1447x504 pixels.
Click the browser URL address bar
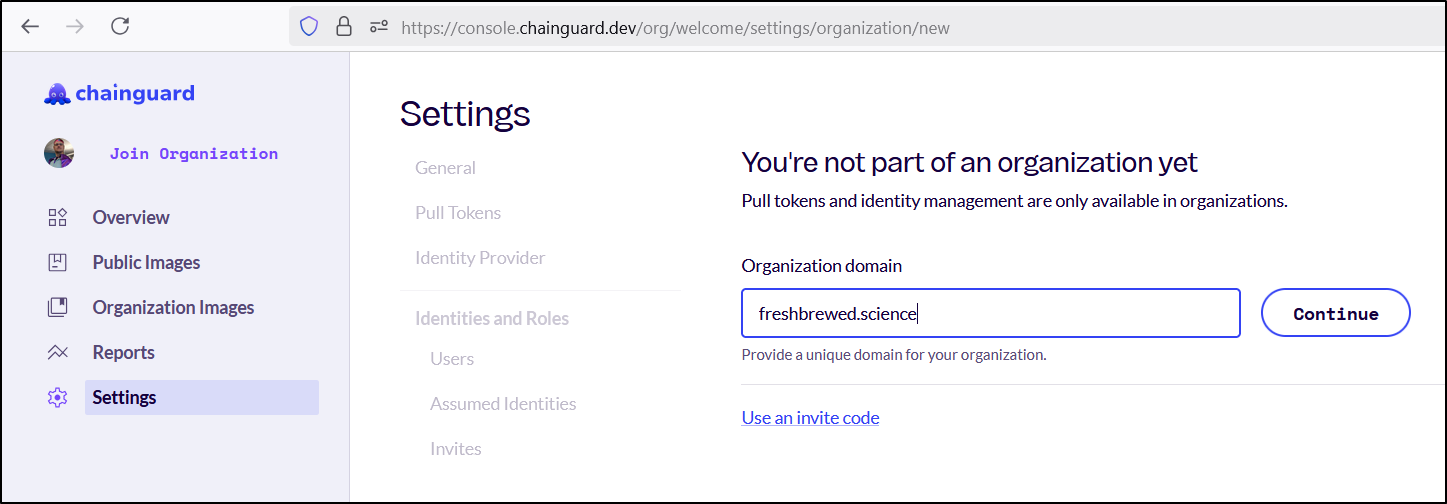click(x=675, y=27)
